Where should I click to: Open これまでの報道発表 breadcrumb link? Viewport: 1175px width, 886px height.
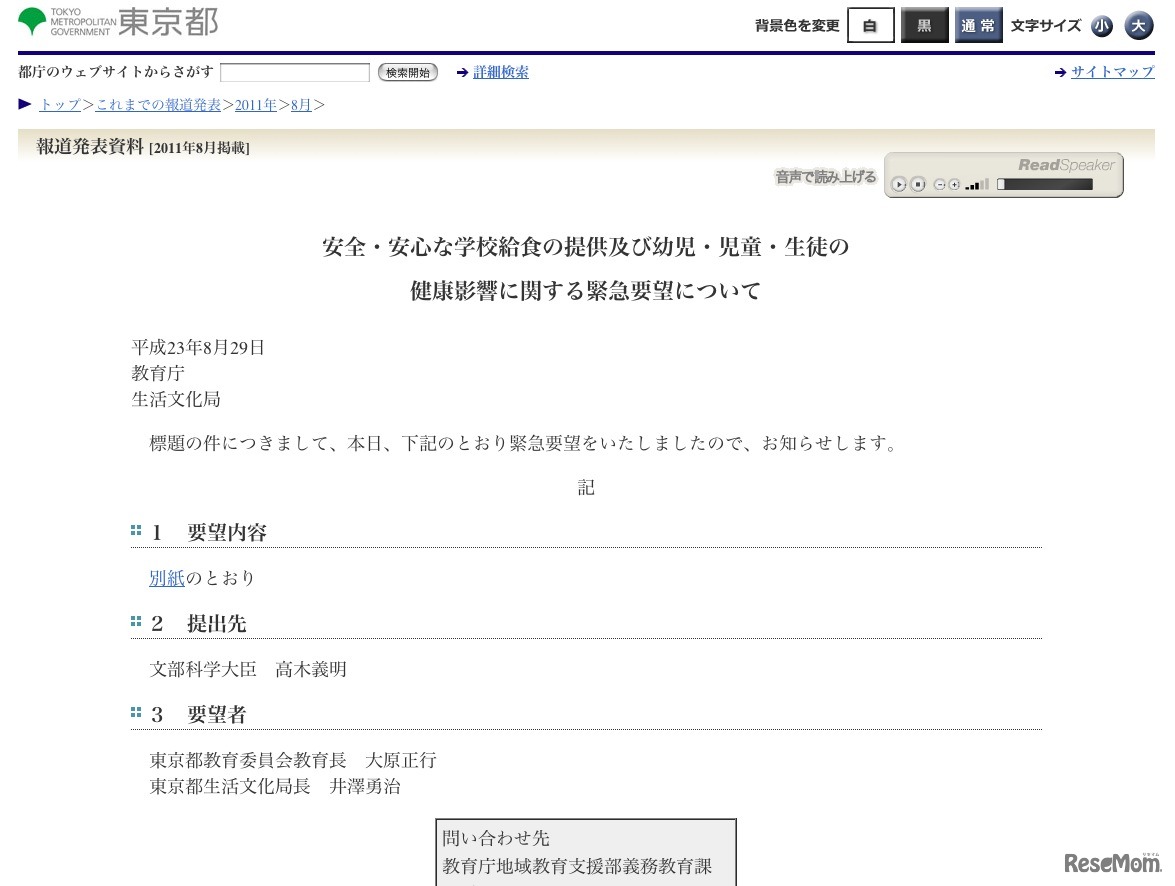point(158,104)
